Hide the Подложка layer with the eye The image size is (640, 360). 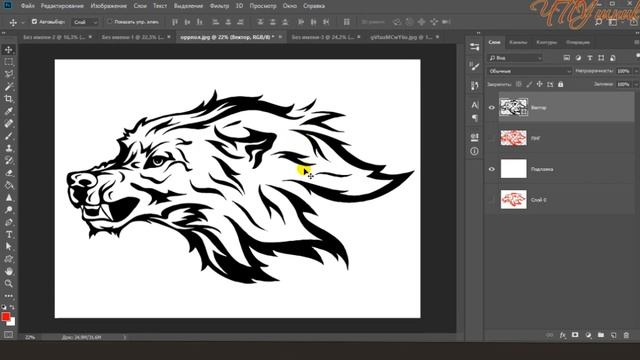(491, 169)
